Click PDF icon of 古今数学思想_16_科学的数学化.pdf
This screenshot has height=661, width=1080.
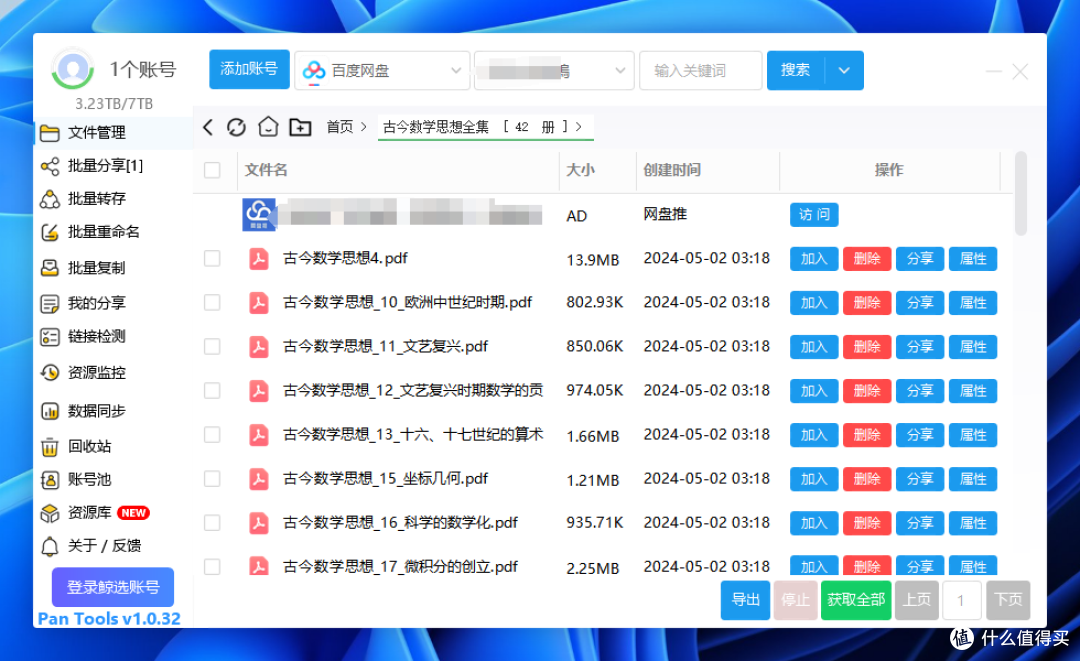[x=259, y=523]
